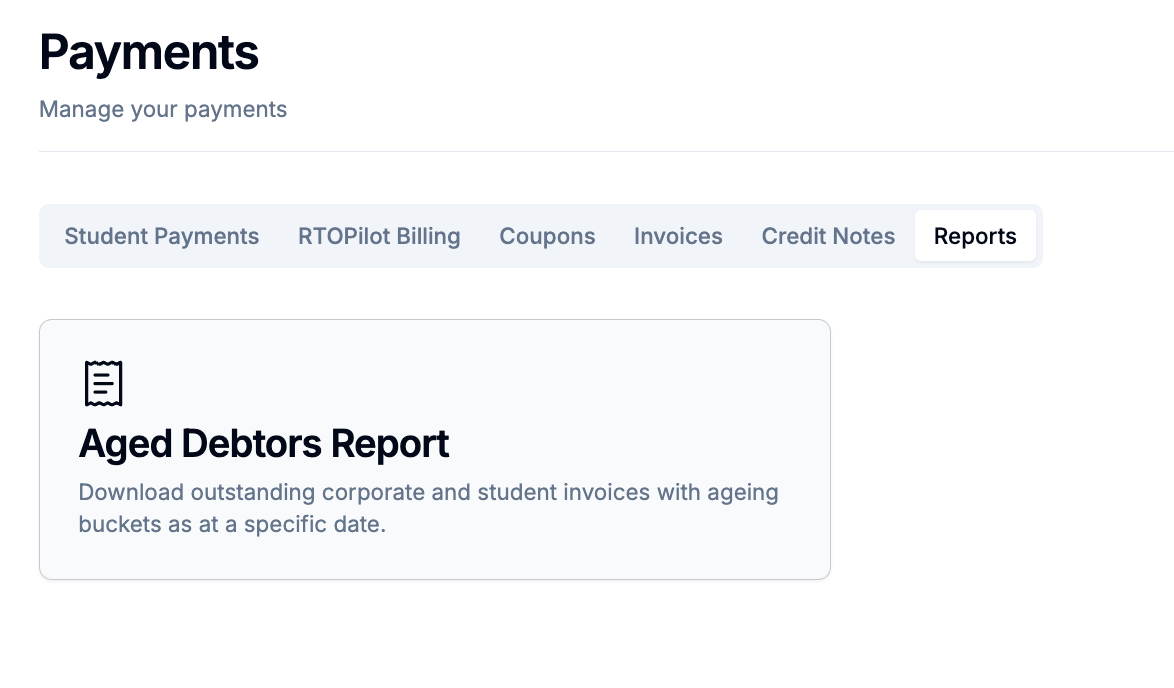Click the word Debtors in the card heading
This screenshot has width=1174, height=688.
click(252, 443)
